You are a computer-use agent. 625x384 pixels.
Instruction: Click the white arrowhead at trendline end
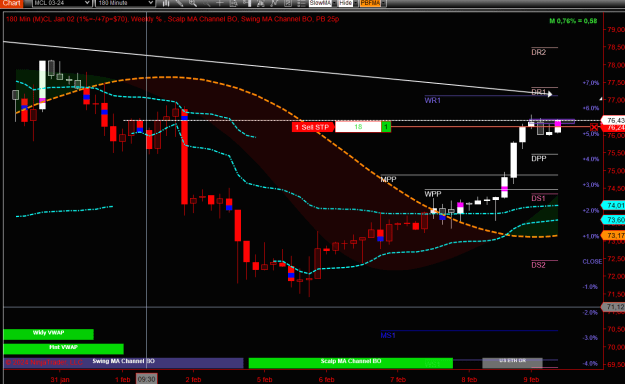click(x=550, y=94)
